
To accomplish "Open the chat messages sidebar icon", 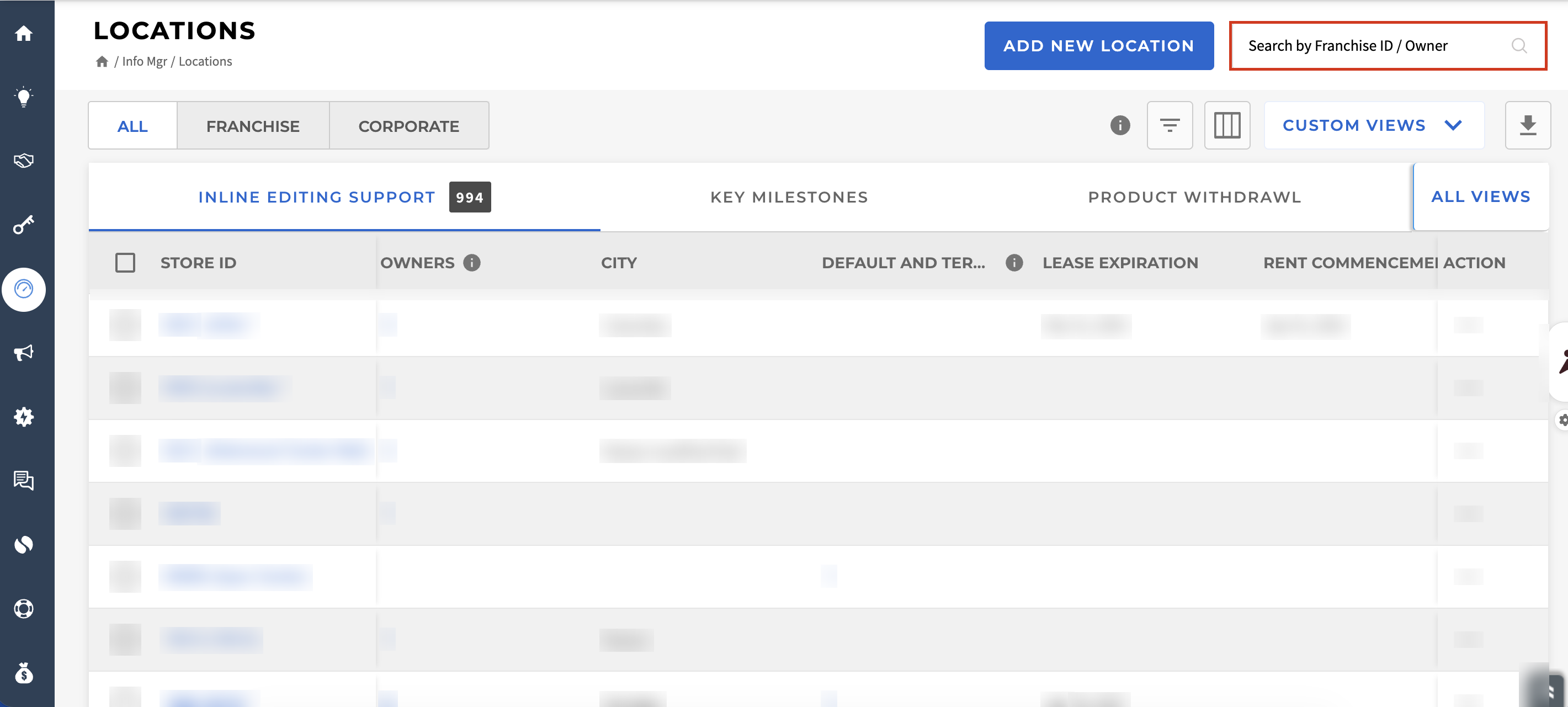I will (x=24, y=481).
